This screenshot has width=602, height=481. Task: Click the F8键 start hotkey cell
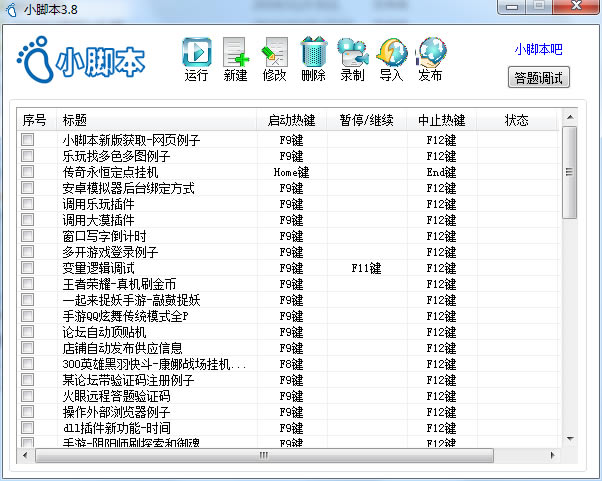(x=291, y=364)
